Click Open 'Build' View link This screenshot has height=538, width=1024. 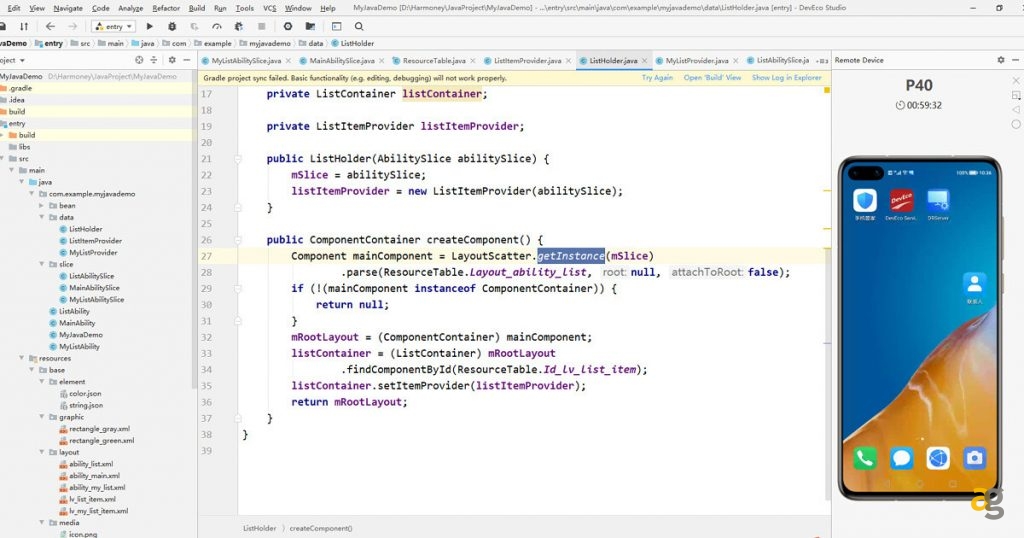[x=712, y=78]
